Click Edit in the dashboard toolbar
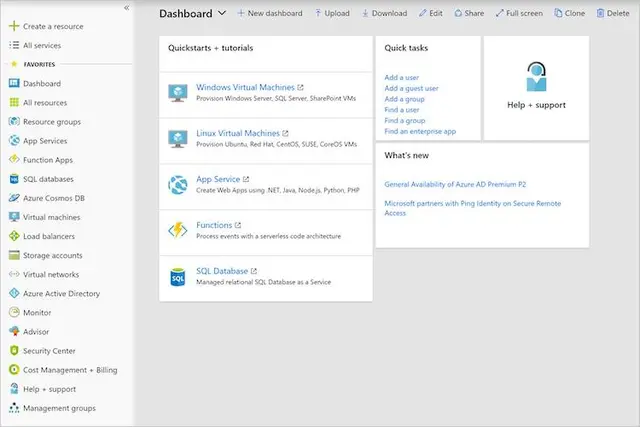640x427 pixels. click(x=431, y=13)
